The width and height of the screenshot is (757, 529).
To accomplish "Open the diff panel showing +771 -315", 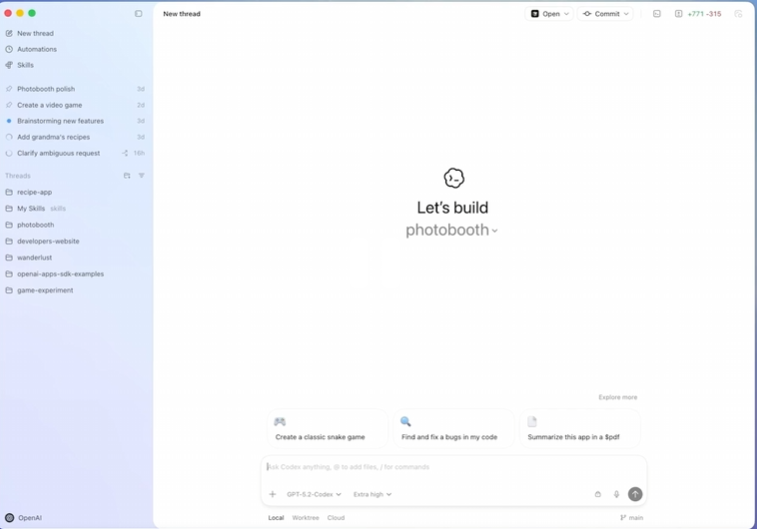I will click(698, 14).
